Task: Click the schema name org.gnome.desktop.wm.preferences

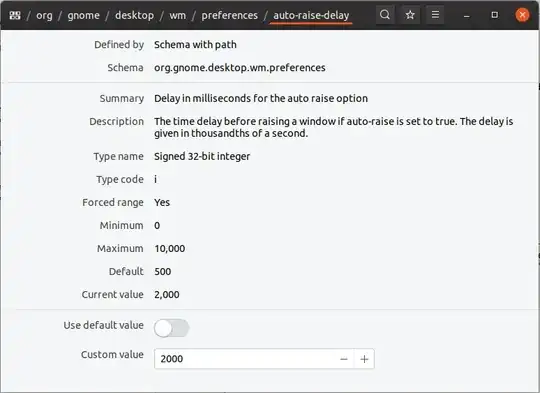Action: coord(240,68)
